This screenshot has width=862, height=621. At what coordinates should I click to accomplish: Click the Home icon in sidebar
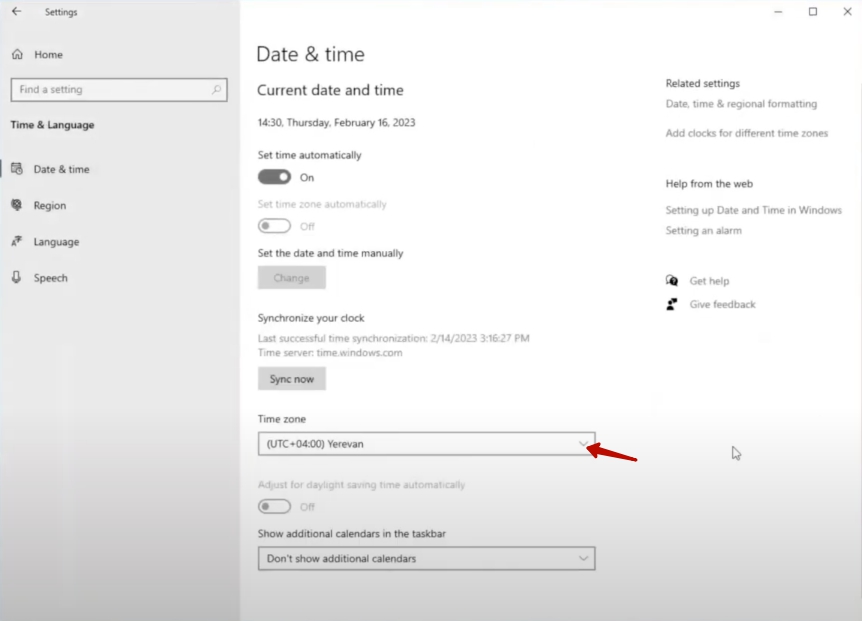point(17,55)
